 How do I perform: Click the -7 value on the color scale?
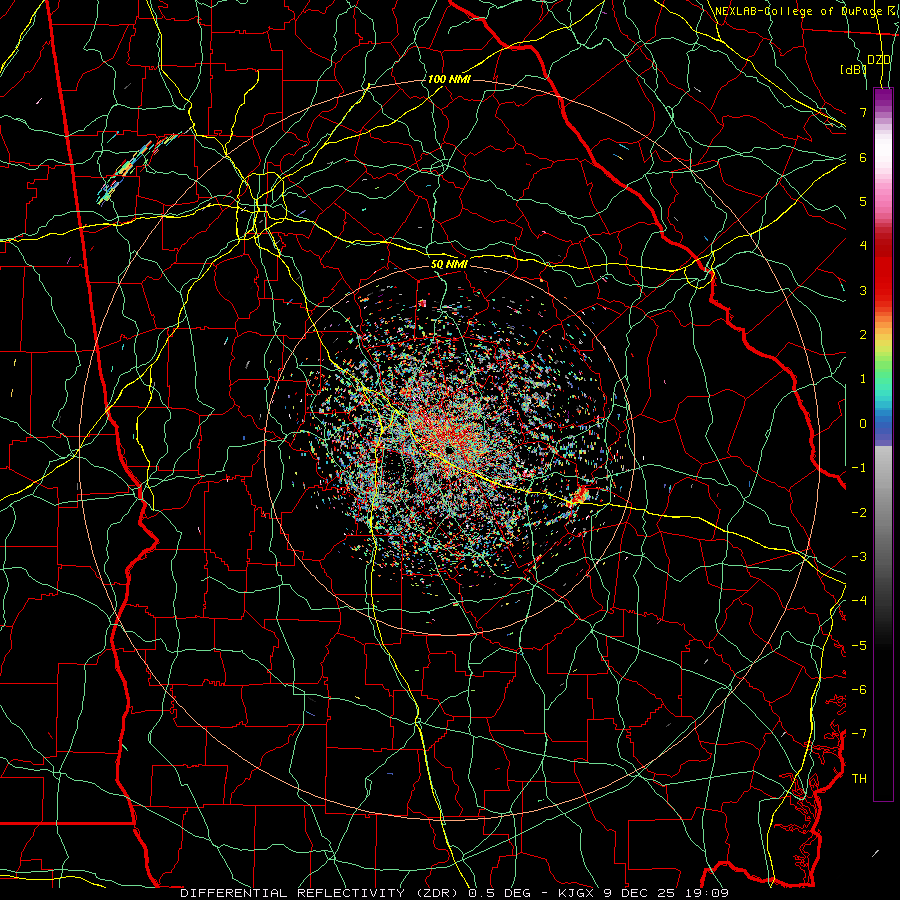[x=859, y=734]
